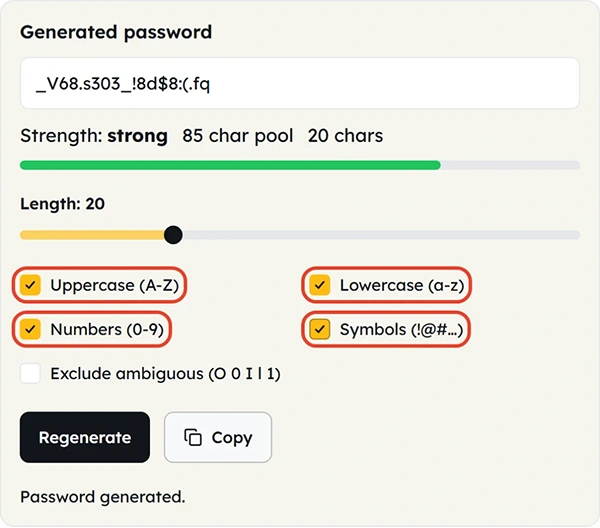Click the Password generated status message
600x528 pixels.
tap(103, 497)
